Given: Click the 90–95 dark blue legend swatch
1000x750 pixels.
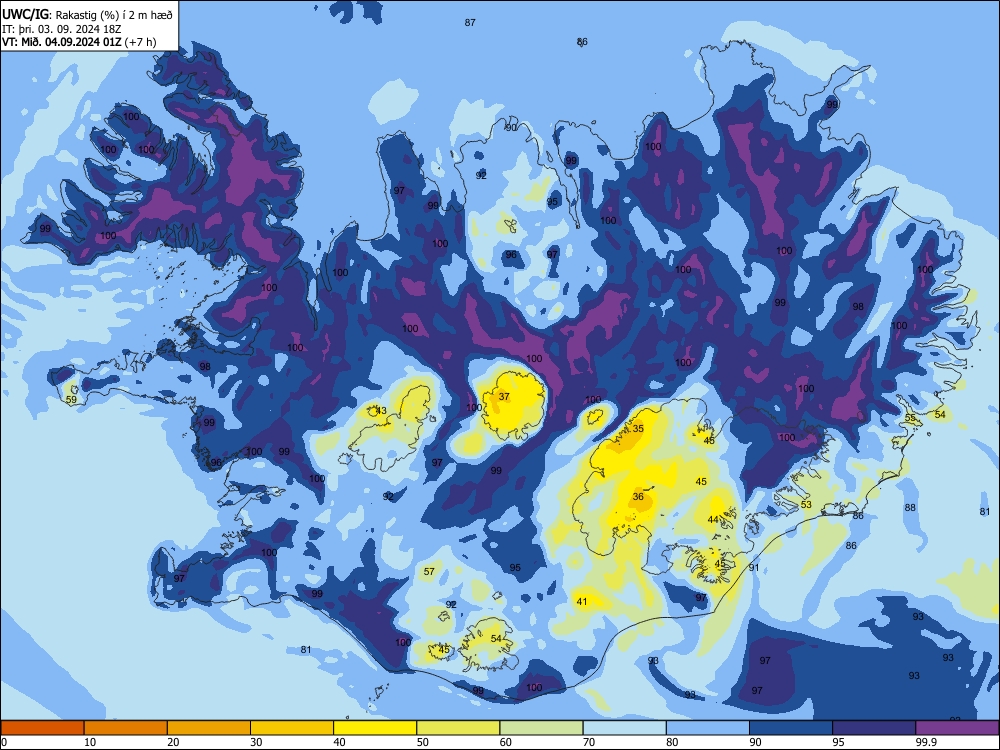Looking at the screenshot, I should (x=791, y=728).
